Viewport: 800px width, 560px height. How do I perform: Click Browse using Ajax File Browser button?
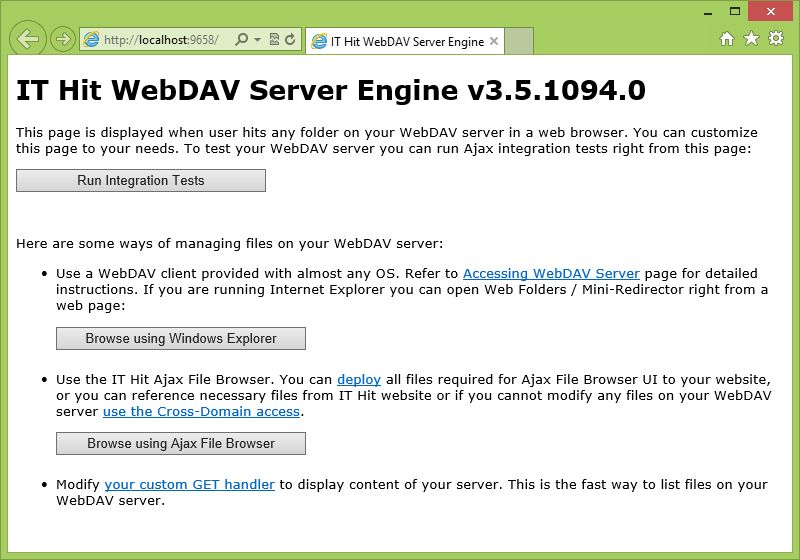point(181,444)
